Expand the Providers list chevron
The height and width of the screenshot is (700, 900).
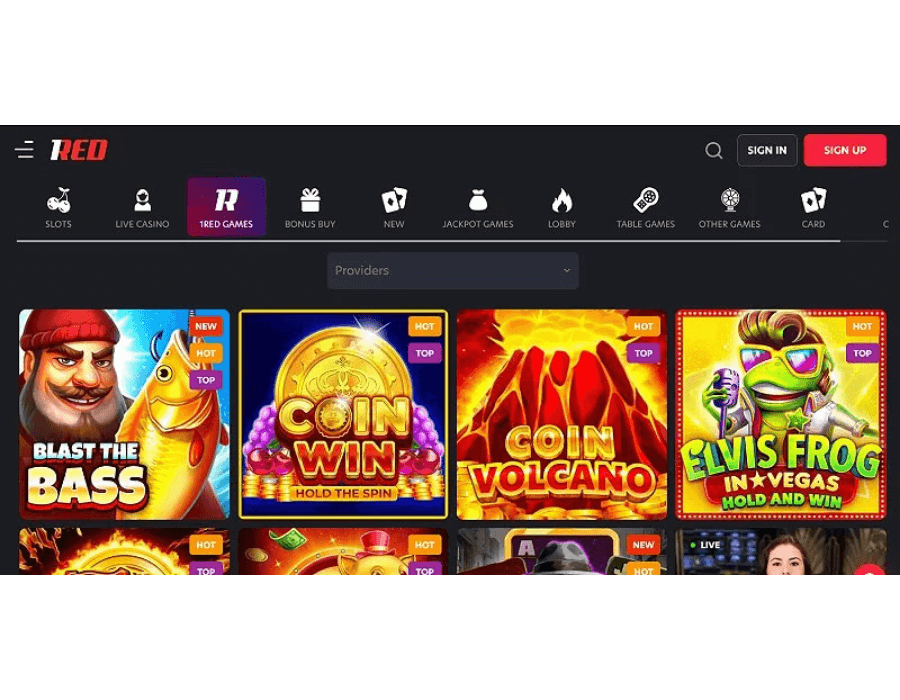(566, 270)
